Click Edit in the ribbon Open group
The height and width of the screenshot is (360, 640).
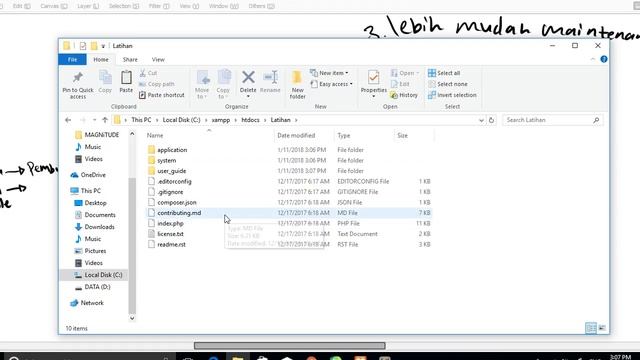(400, 84)
